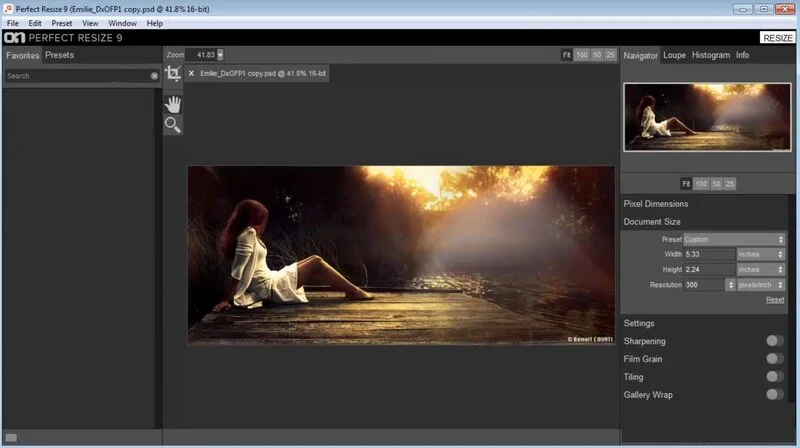Enable the Sharpening toggle

click(774, 341)
